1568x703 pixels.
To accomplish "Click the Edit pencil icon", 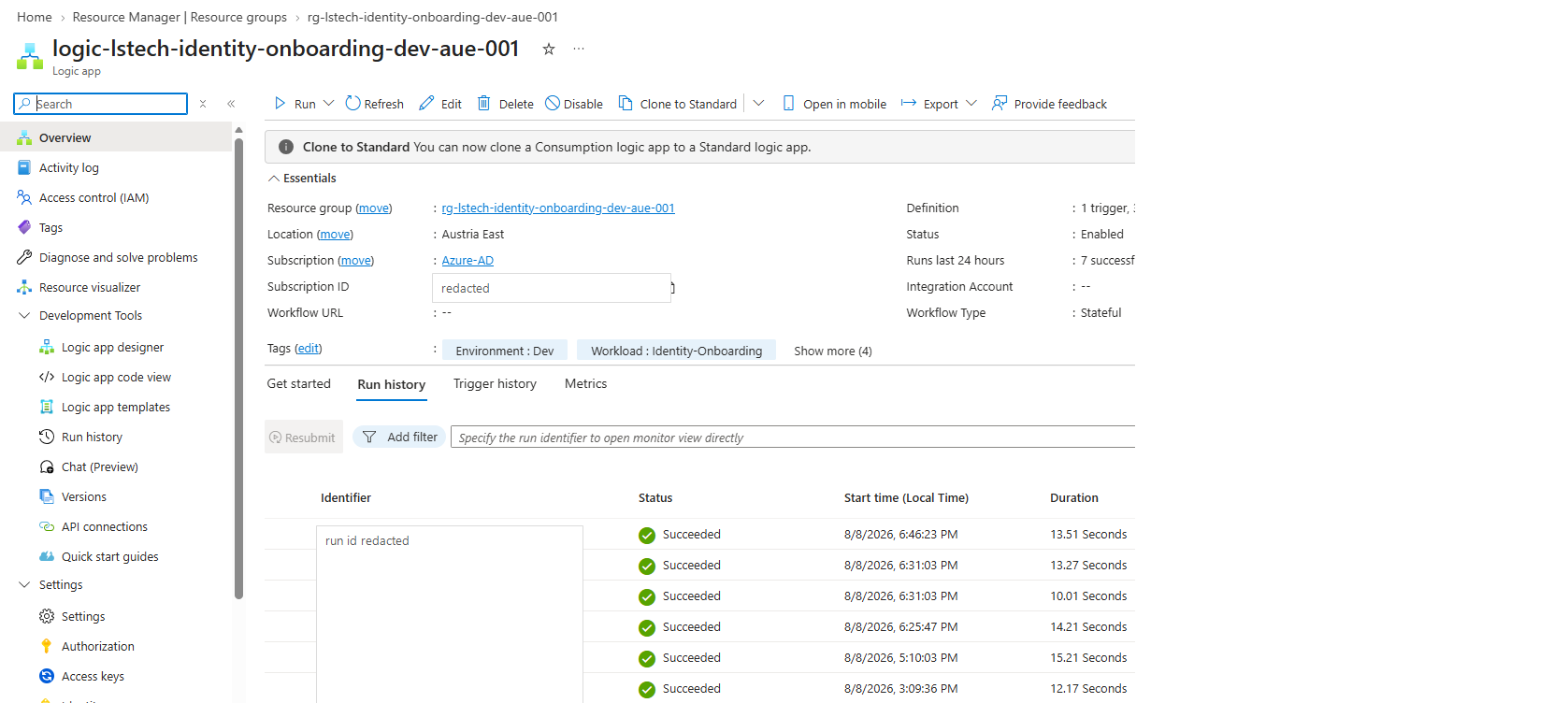I will tap(426, 103).
